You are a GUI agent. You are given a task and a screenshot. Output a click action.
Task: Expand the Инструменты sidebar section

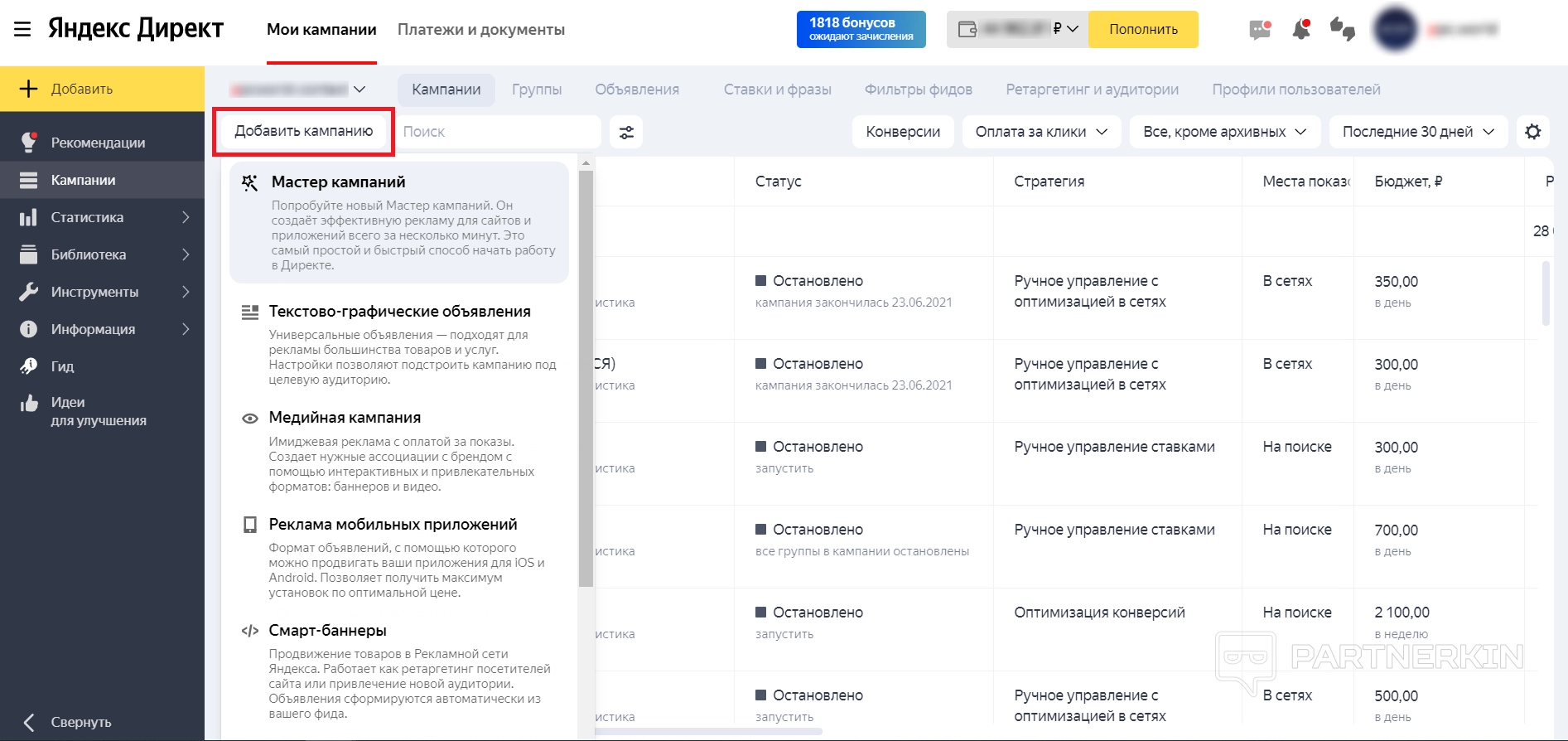pyautogui.click(x=186, y=292)
